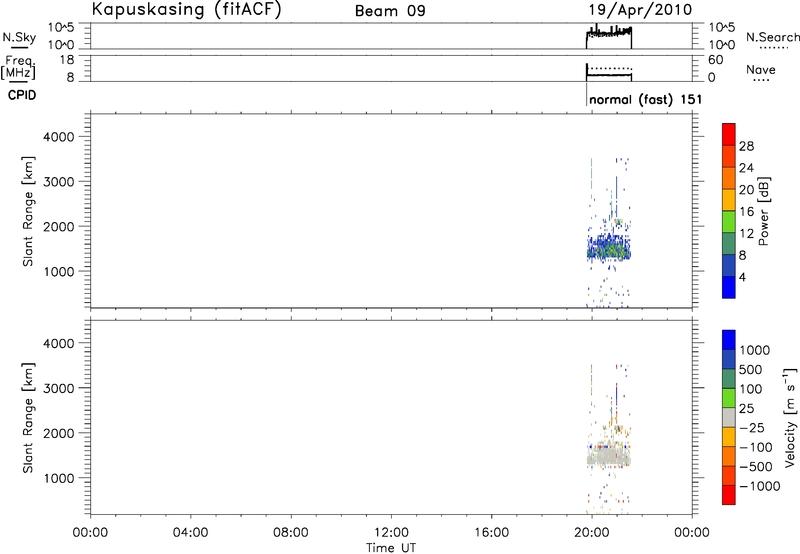Click the velocity panel Slant Range label
Viewport: 800px width, 554px height.
(28, 418)
